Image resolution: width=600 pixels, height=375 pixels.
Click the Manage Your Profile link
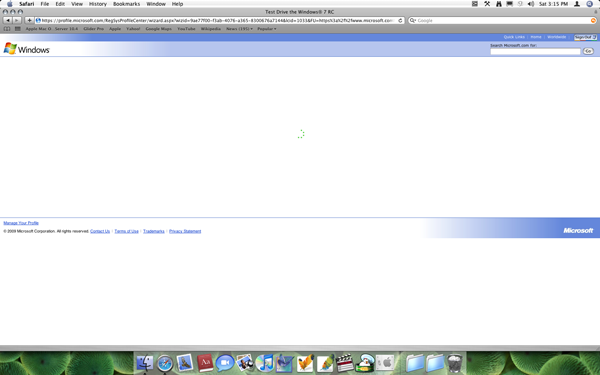[x=21, y=223]
